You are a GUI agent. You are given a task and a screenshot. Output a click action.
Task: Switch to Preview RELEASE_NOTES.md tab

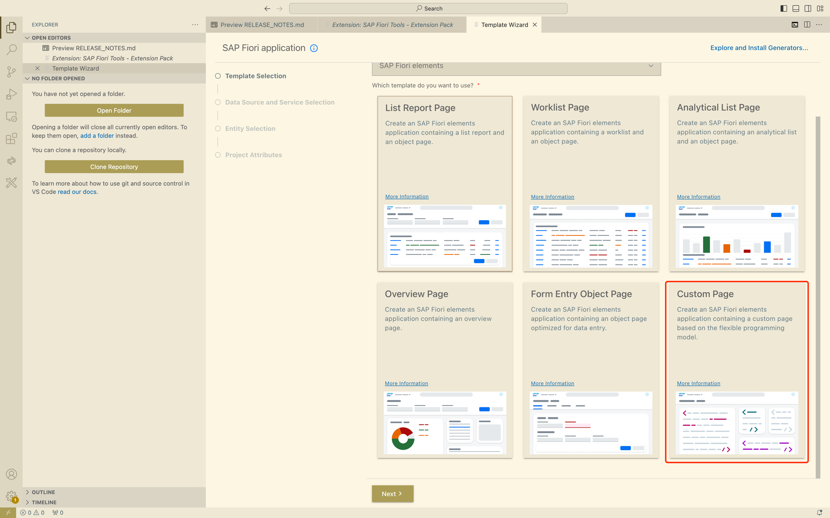262,25
